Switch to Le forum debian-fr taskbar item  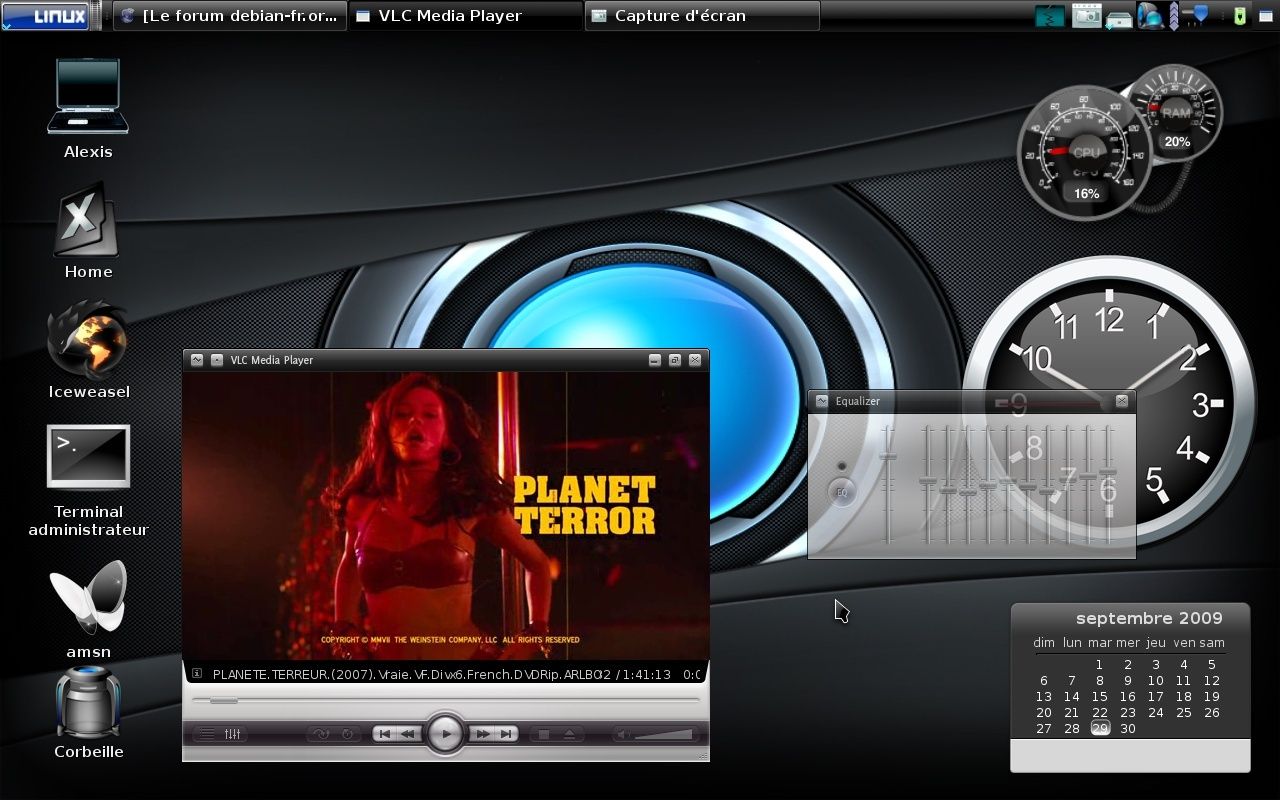pyautogui.click(x=230, y=15)
